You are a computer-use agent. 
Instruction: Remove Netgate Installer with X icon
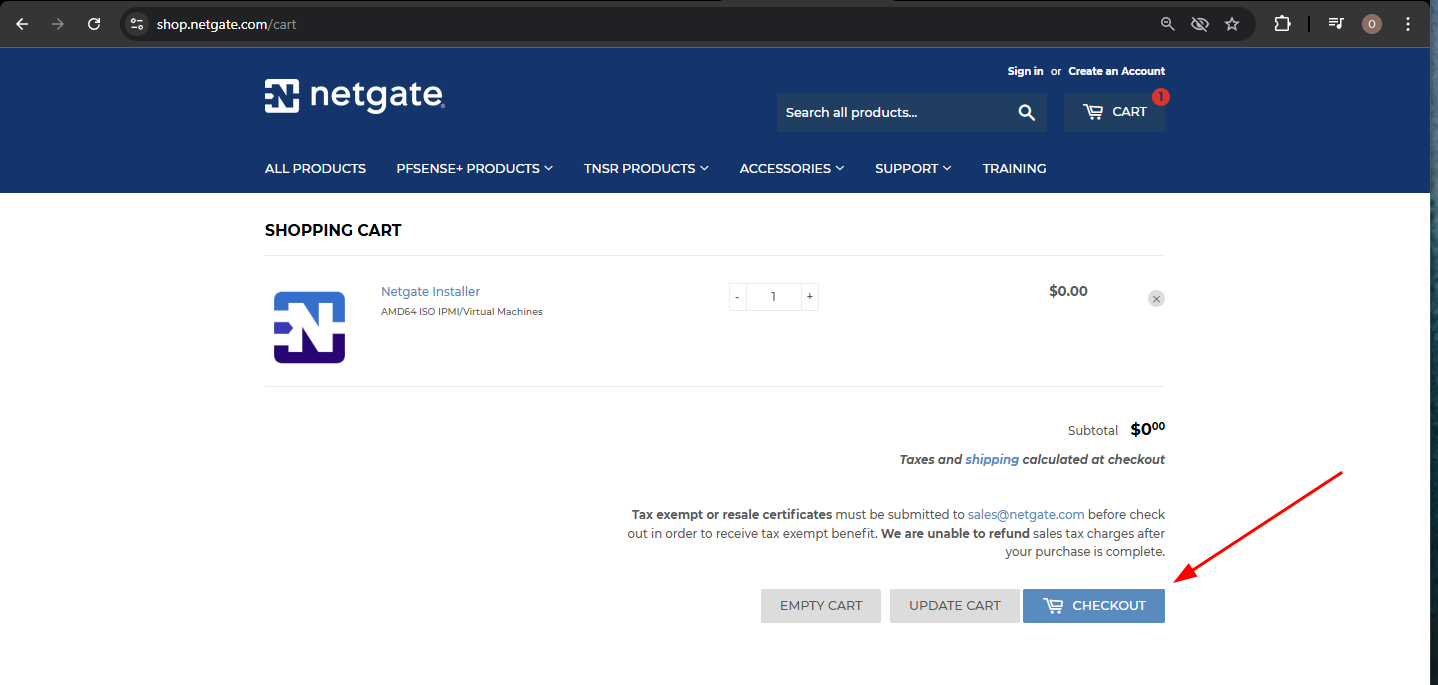(1156, 298)
